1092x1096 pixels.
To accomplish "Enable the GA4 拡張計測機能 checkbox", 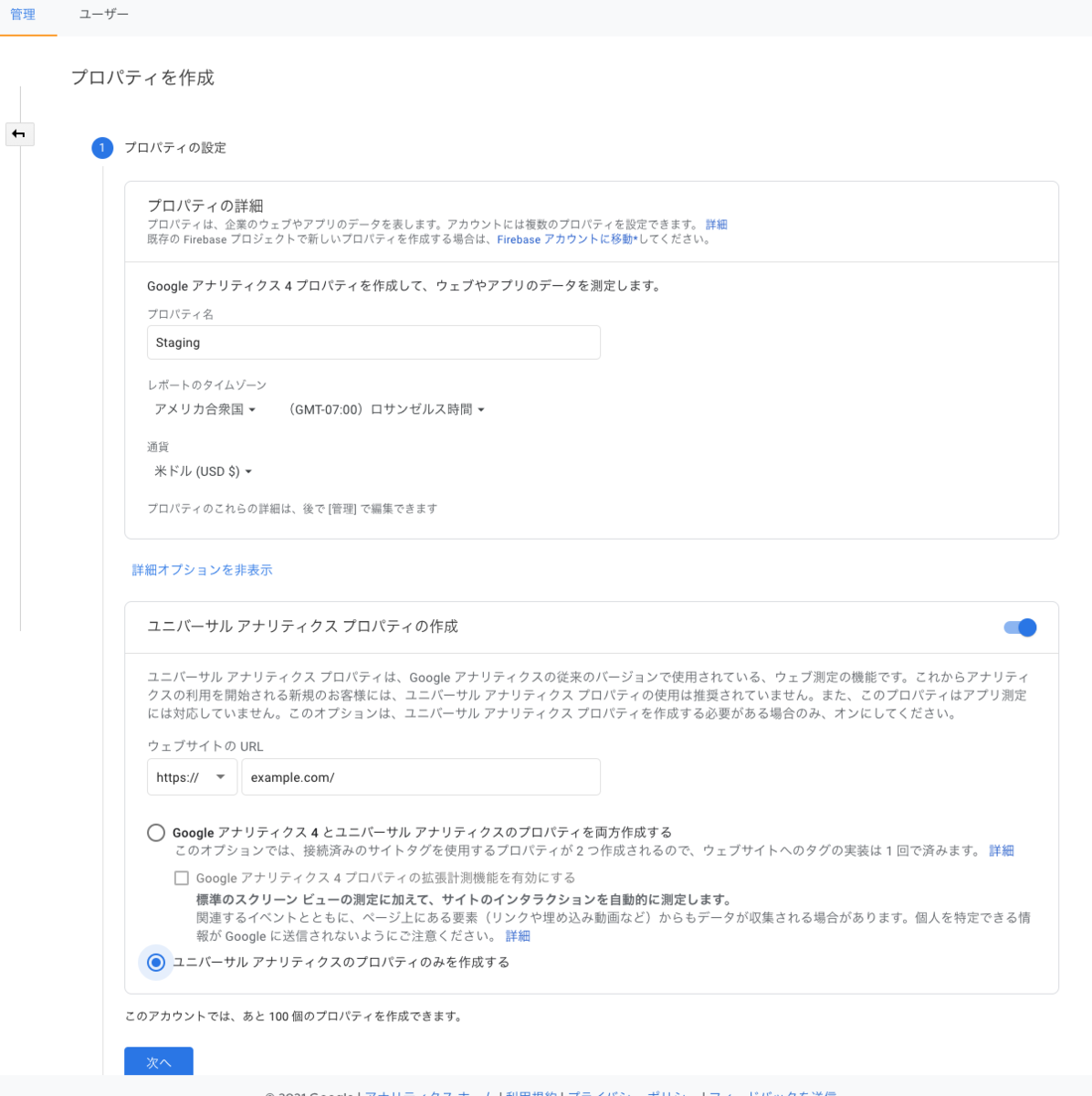I will [x=182, y=878].
